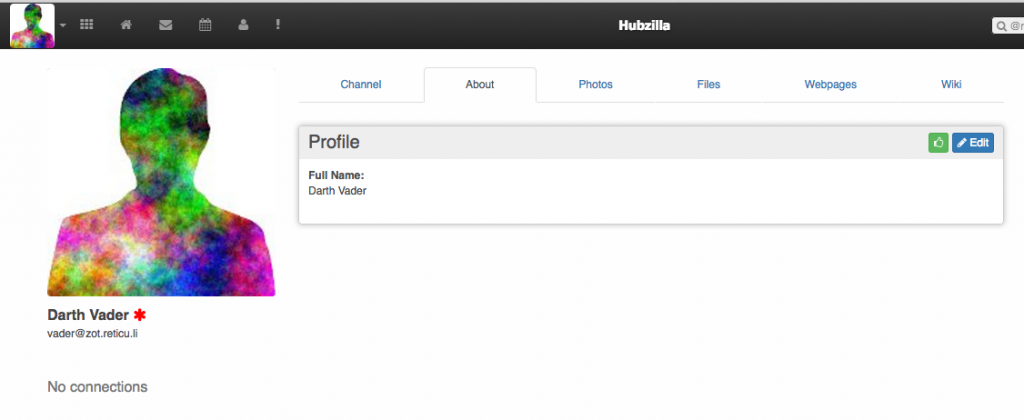Expand the avatar dropdown arrow in navbar
Screen dimensions: 1024x420
tap(63, 25)
